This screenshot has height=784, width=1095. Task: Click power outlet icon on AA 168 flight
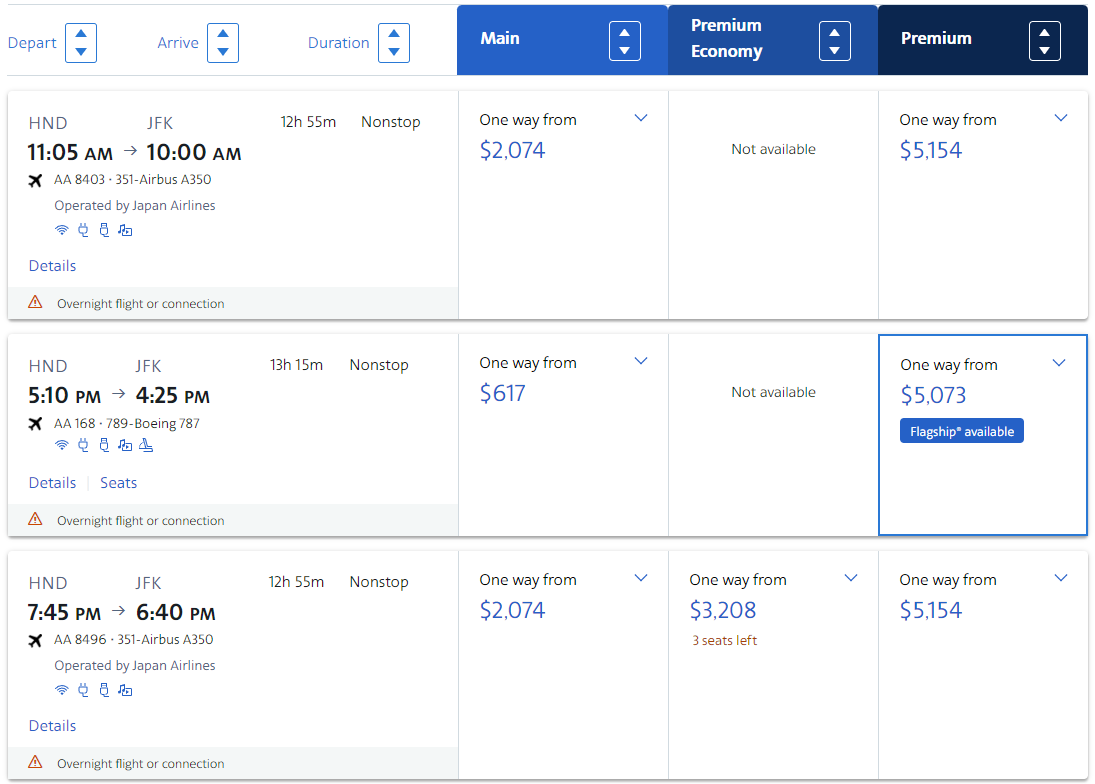point(83,445)
